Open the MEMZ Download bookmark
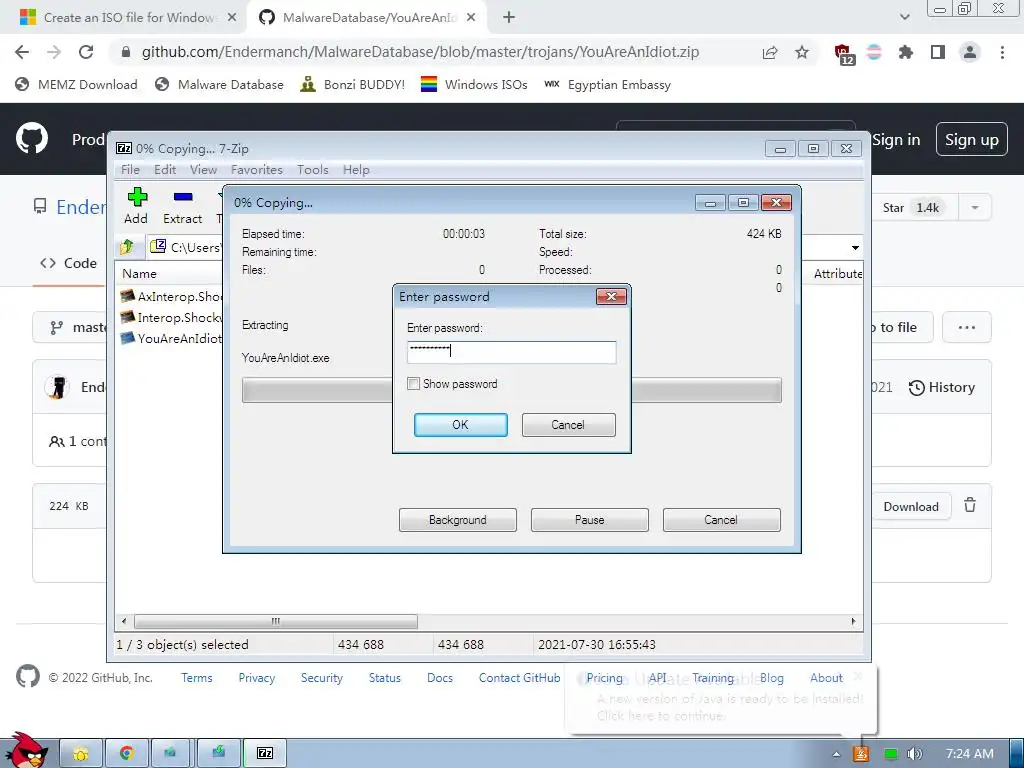 coord(76,84)
